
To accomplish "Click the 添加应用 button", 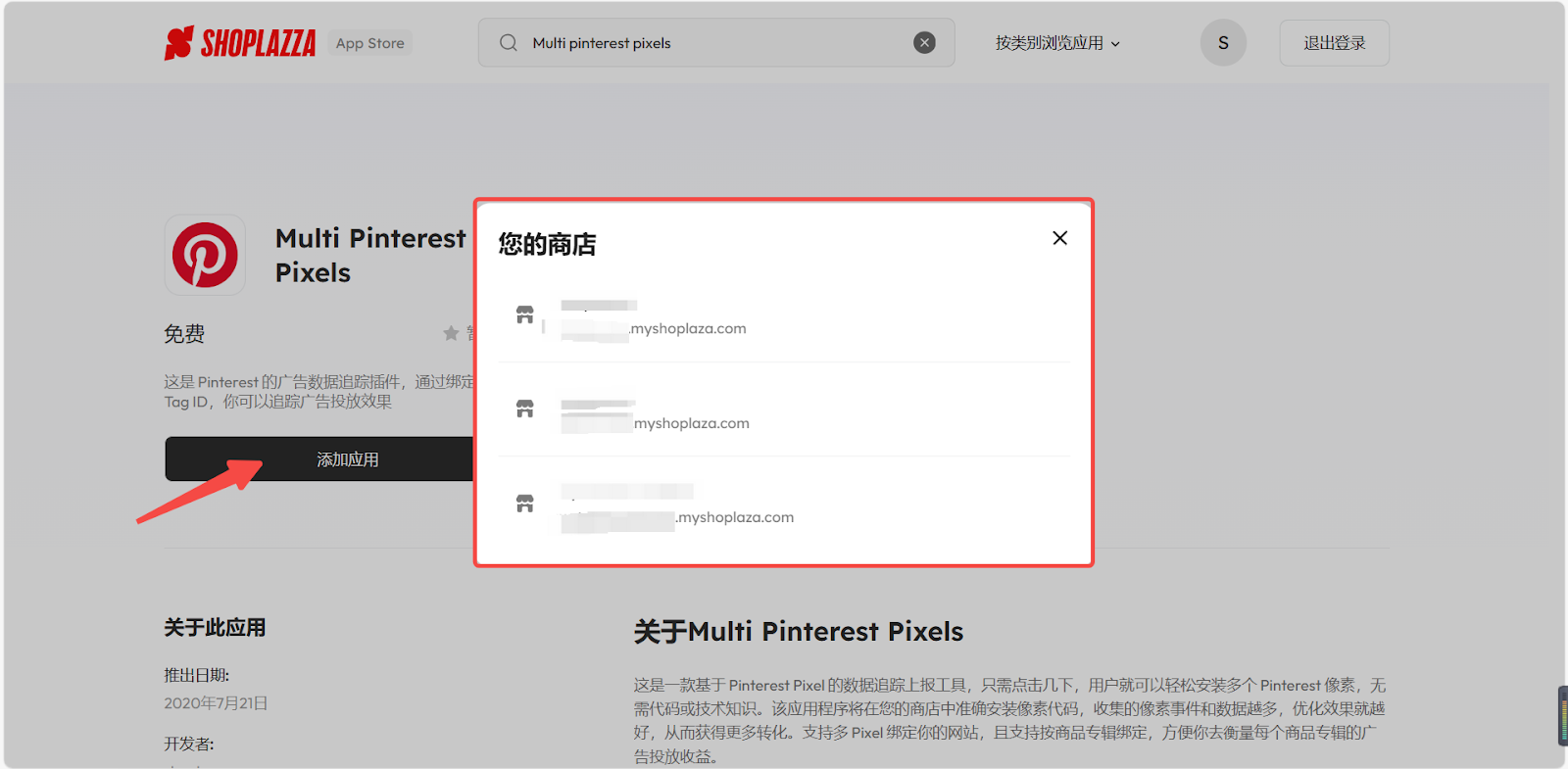I will pyautogui.click(x=319, y=458).
